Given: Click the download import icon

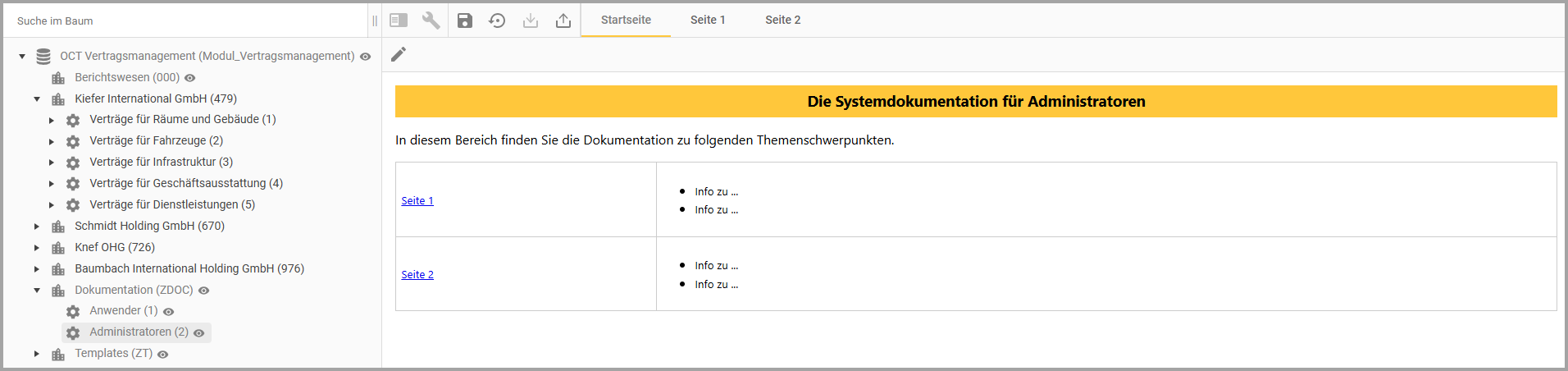Looking at the screenshot, I should pos(531,21).
